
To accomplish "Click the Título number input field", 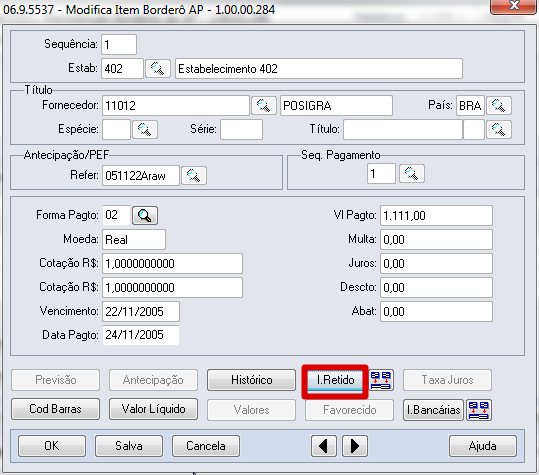I will (x=403, y=129).
